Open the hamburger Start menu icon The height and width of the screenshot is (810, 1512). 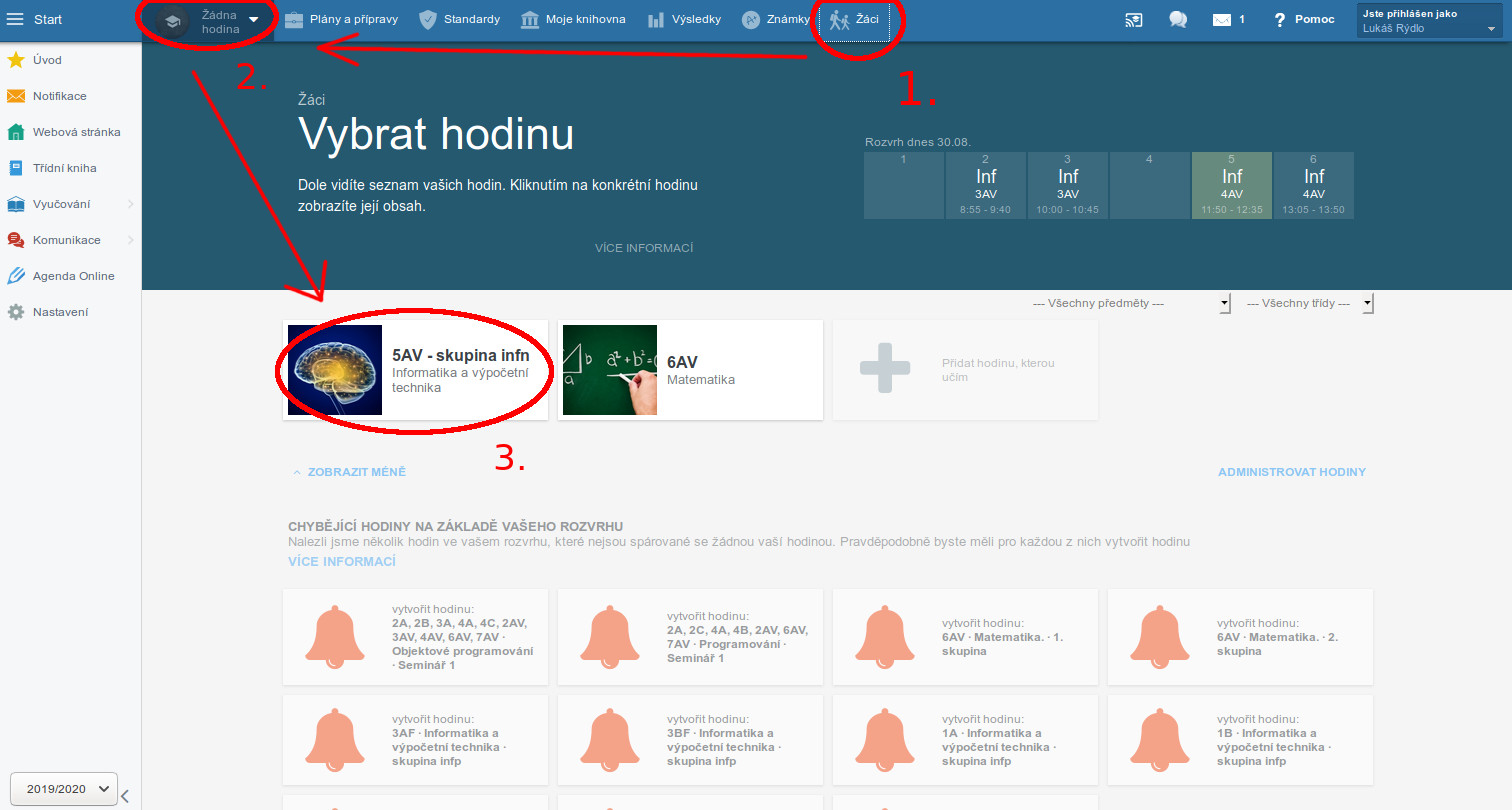click(15, 20)
